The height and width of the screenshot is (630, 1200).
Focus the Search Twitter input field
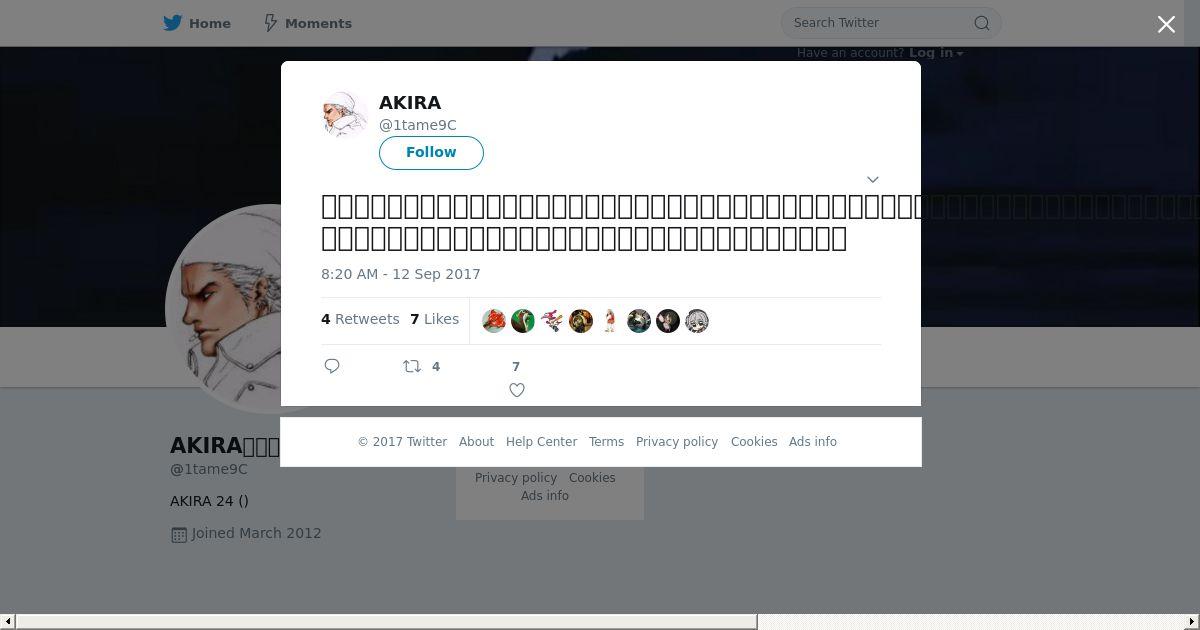(x=880, y=23)
